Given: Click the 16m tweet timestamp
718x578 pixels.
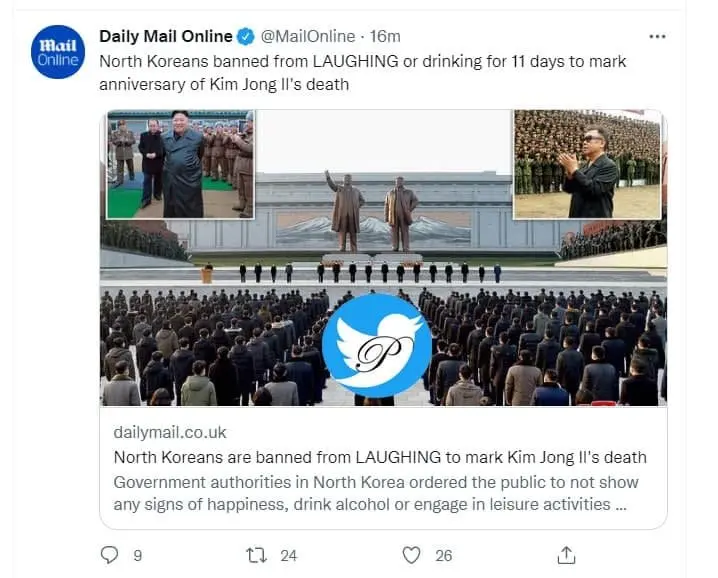Looking at the screenshot, I should (x=387, y=37).
